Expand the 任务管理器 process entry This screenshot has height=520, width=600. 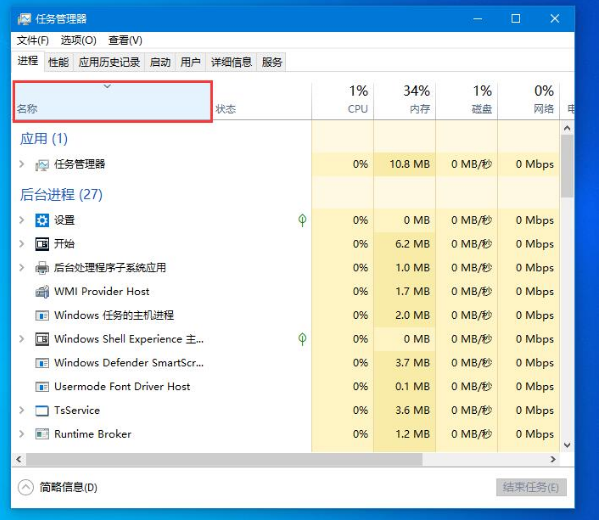pyautogui.click(x=22, y=164)
